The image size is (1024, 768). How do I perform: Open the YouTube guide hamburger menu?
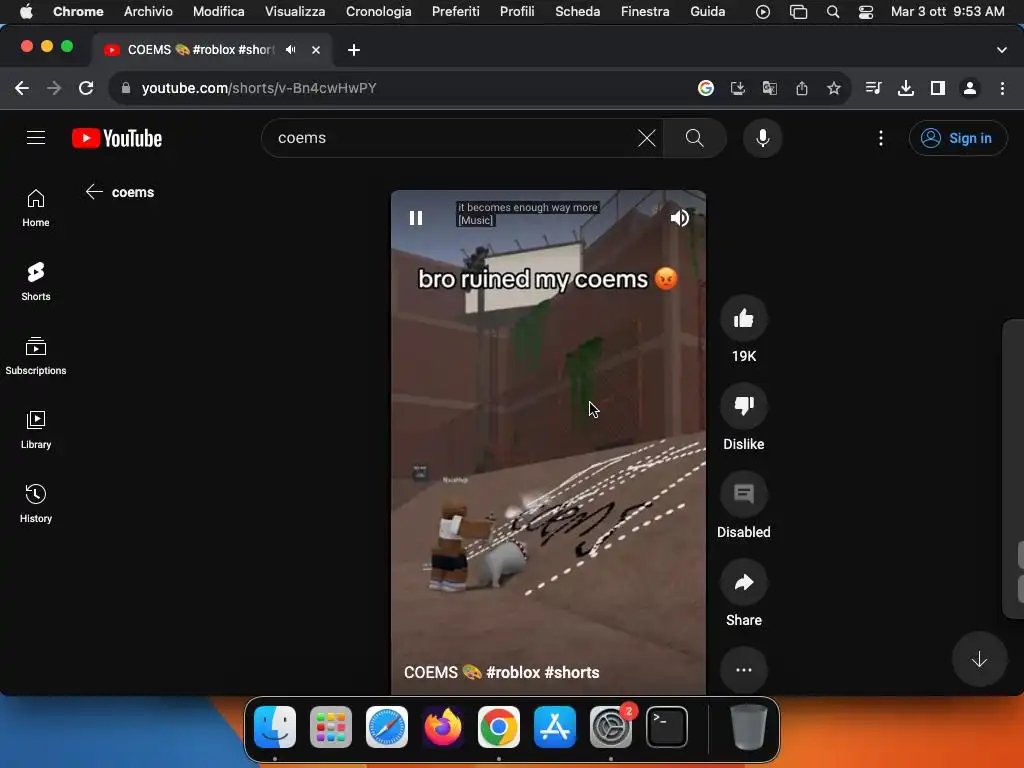(36, 138)
